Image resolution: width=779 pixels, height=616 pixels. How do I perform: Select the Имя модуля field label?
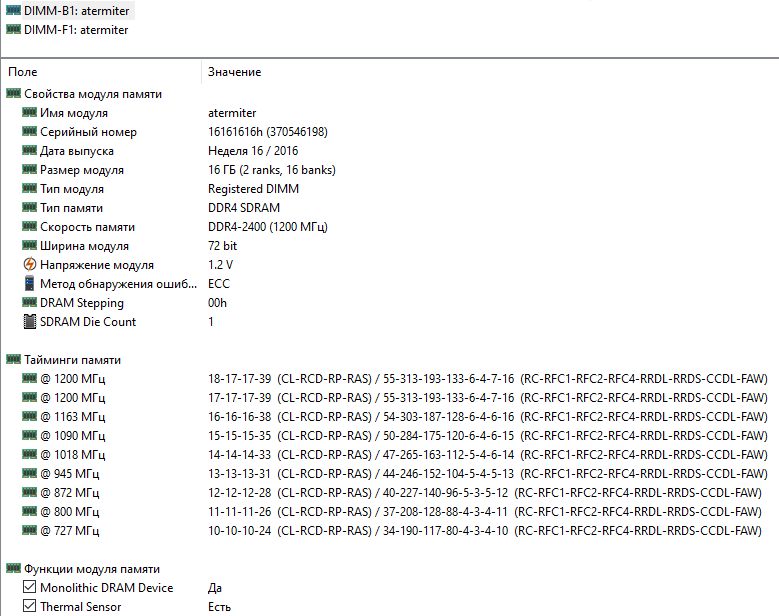(x=74, y=113)
